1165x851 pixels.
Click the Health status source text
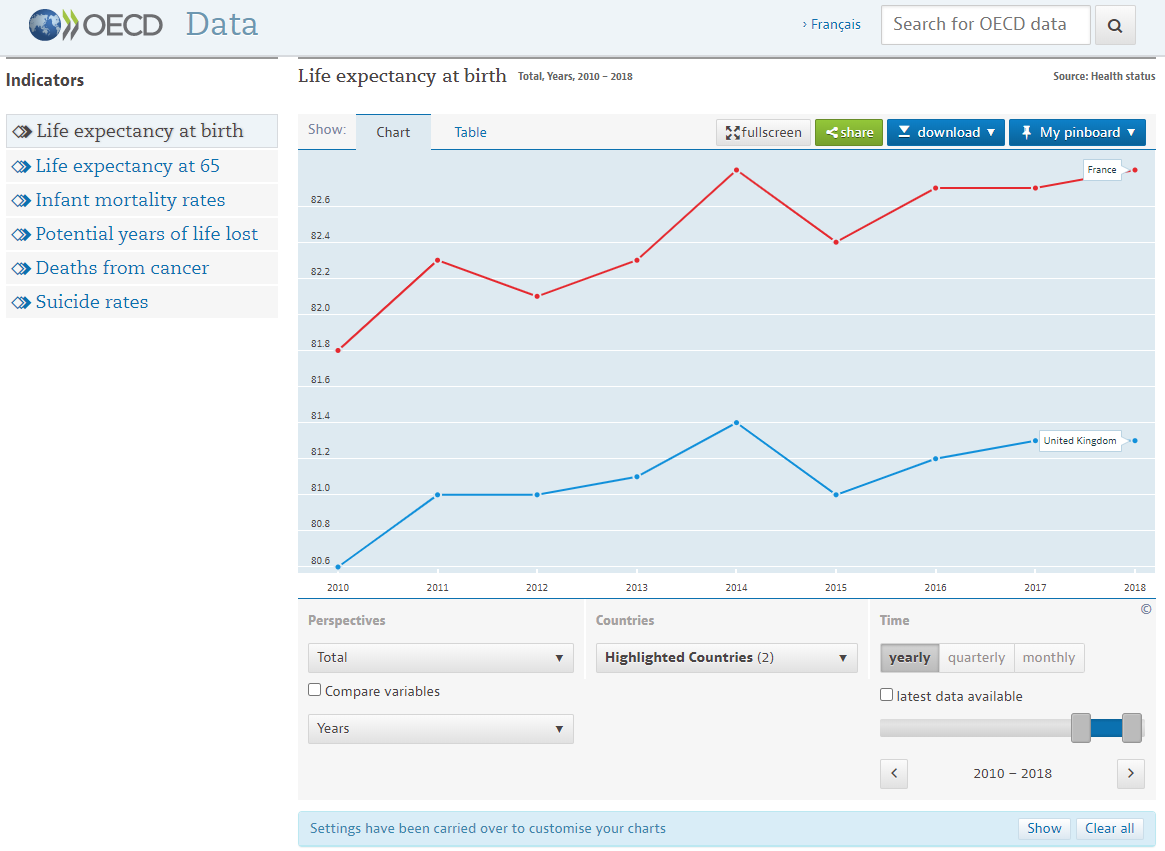pos(1104,77)
